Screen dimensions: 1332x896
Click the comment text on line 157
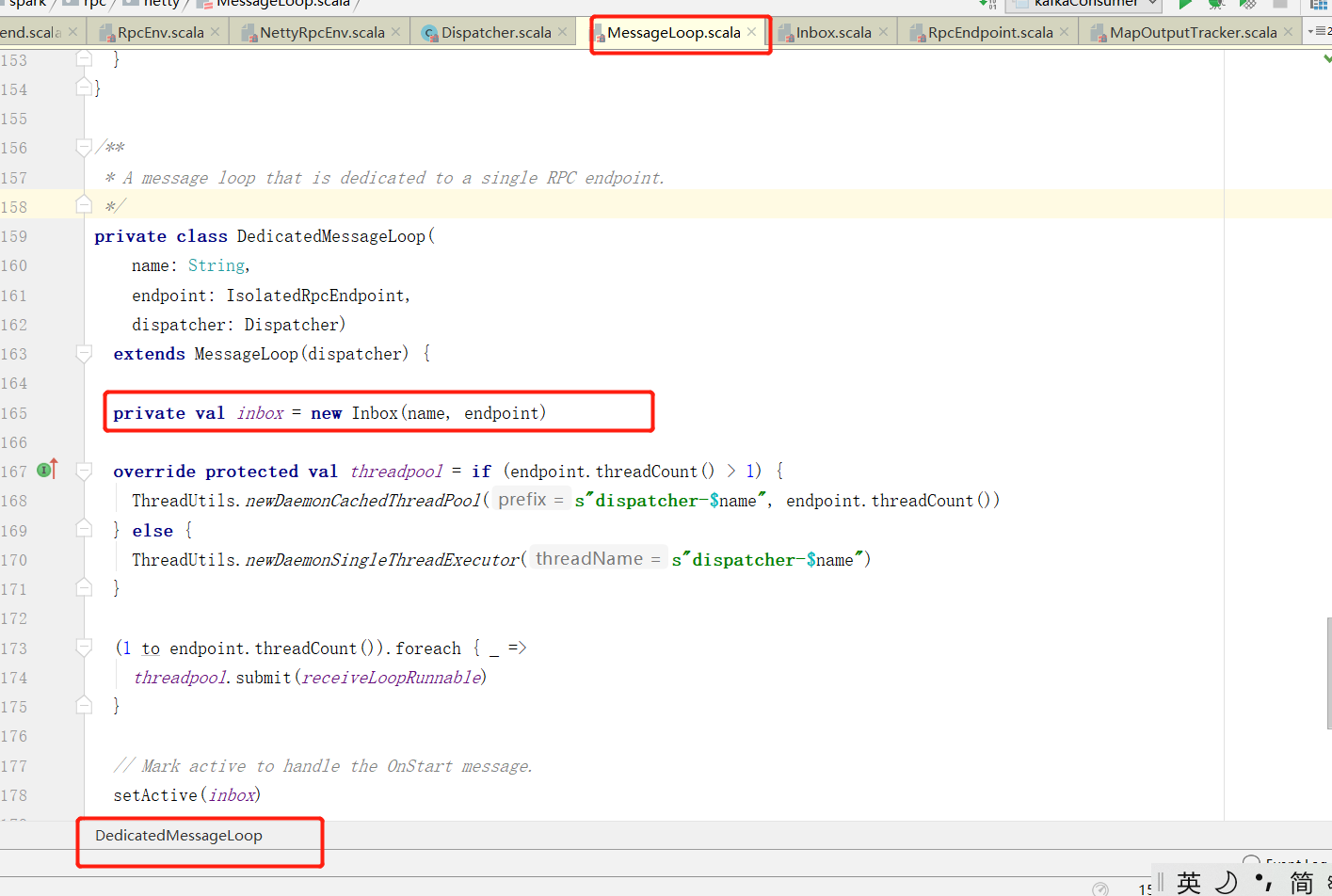(x=384, y=178)
